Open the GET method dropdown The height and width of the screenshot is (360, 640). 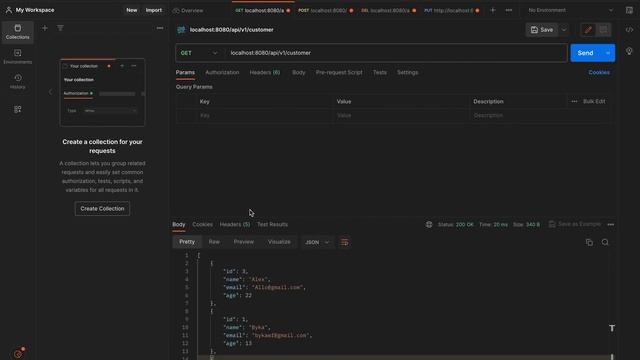tap(199, 53)
